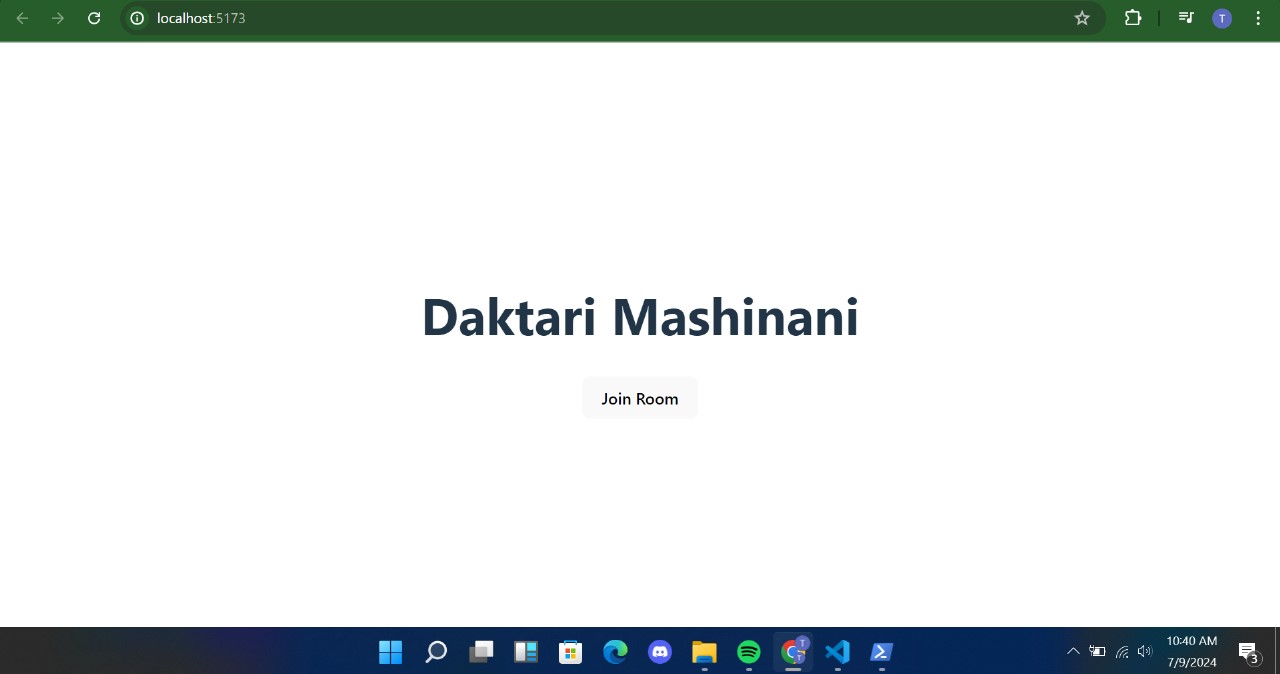The height and width of the screenshot is (674, 1280).
Task: Open Visual Studio Code from taskbar
Action: coord(836,652)
